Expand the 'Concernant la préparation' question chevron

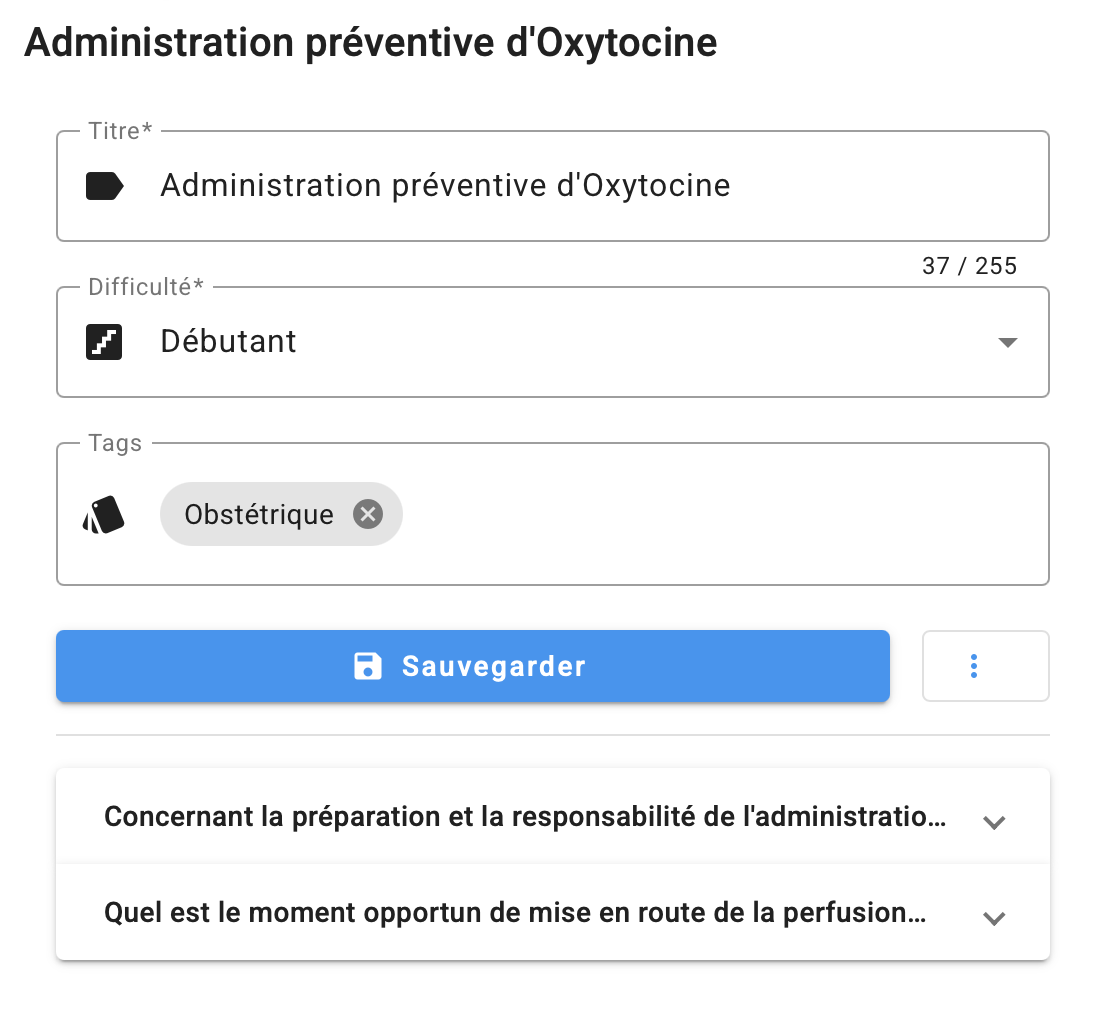[993, 822]
